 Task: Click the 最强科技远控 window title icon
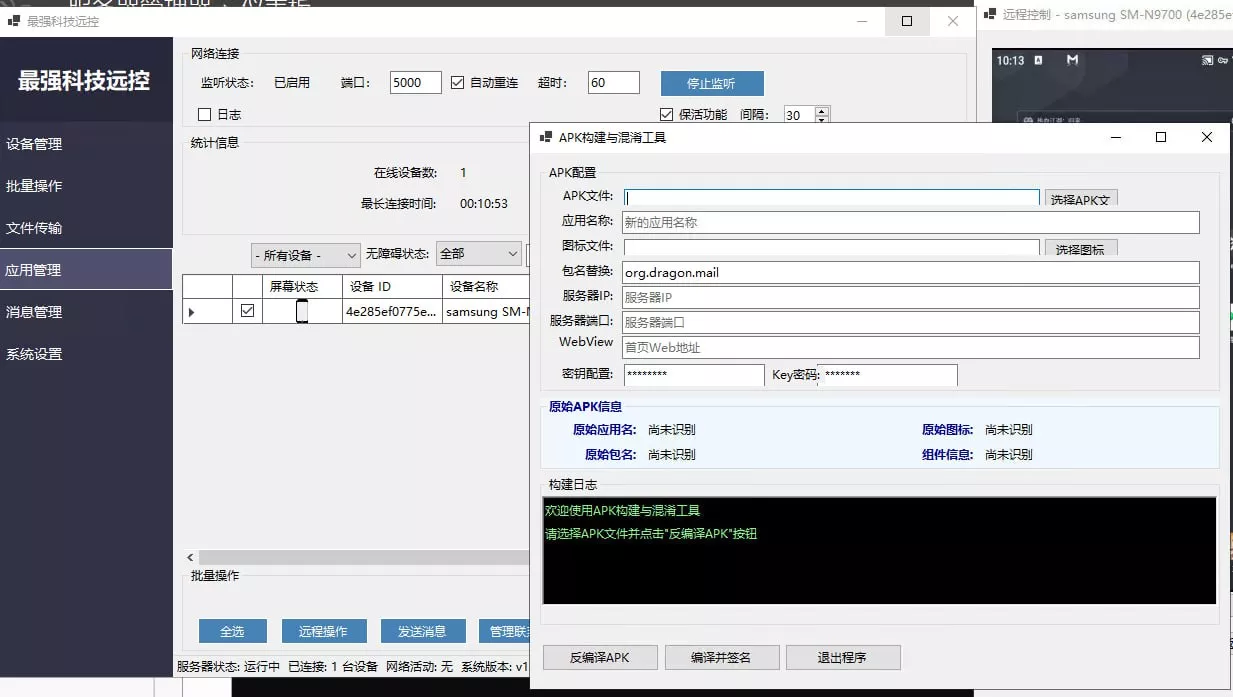coord(14,20)
